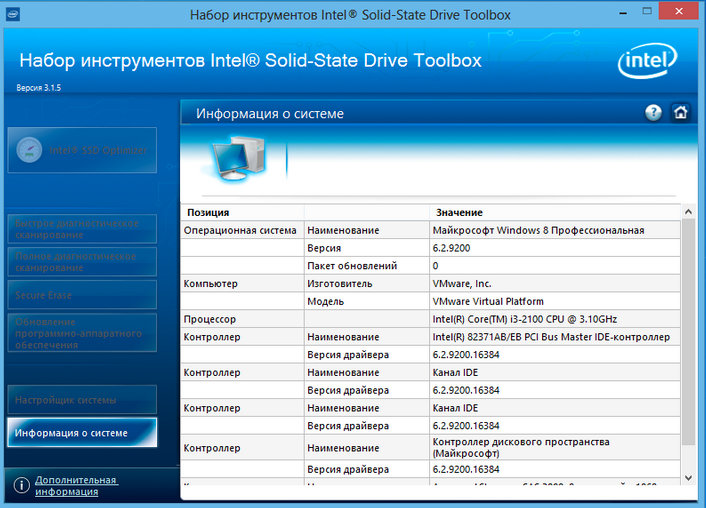Select VMware Virtual Platform value
The width and height of the screenshot is (706, 508).
click(488, 301)
